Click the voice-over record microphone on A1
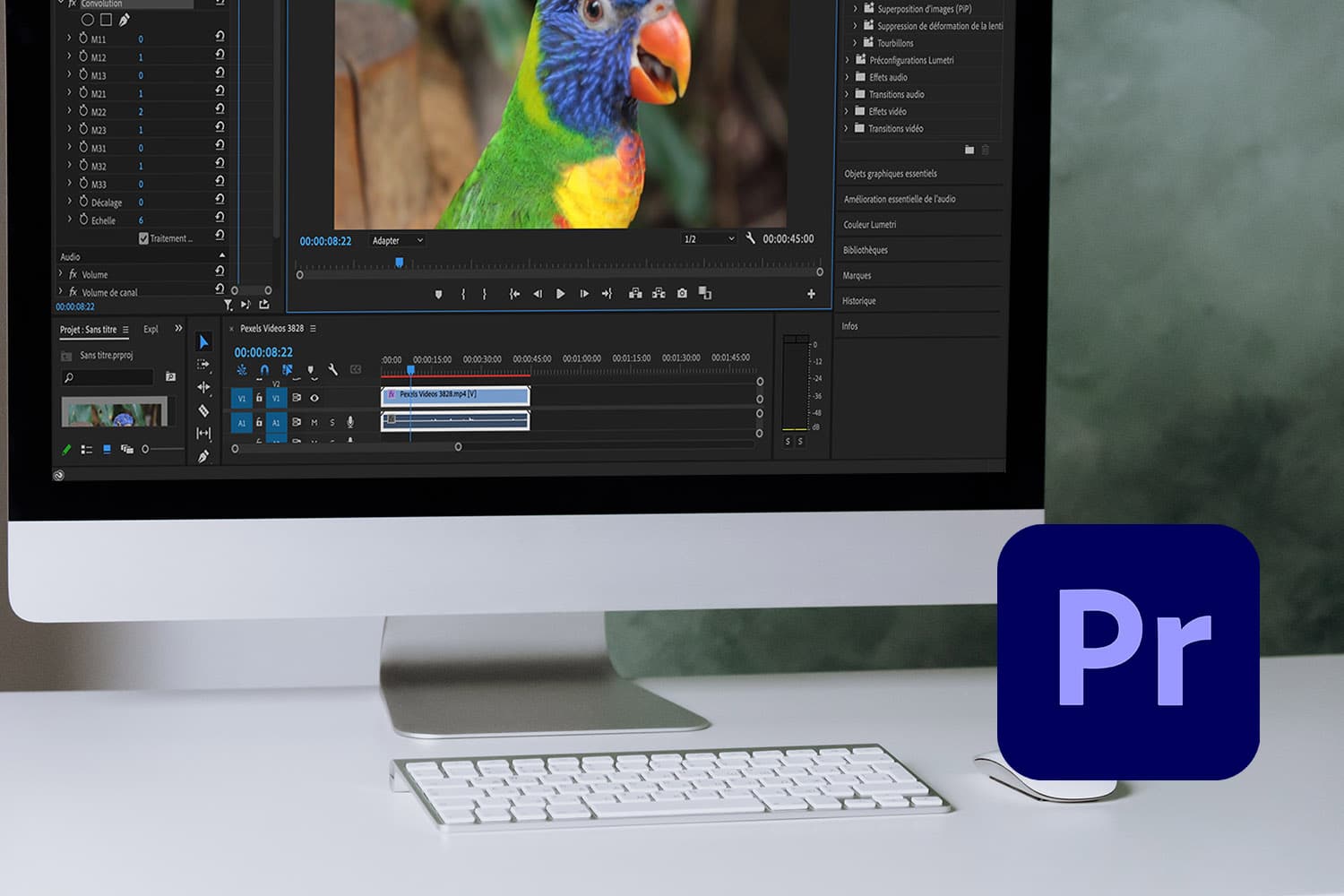The height and width of the screenshot is (896, 1344). pos(350,422)
